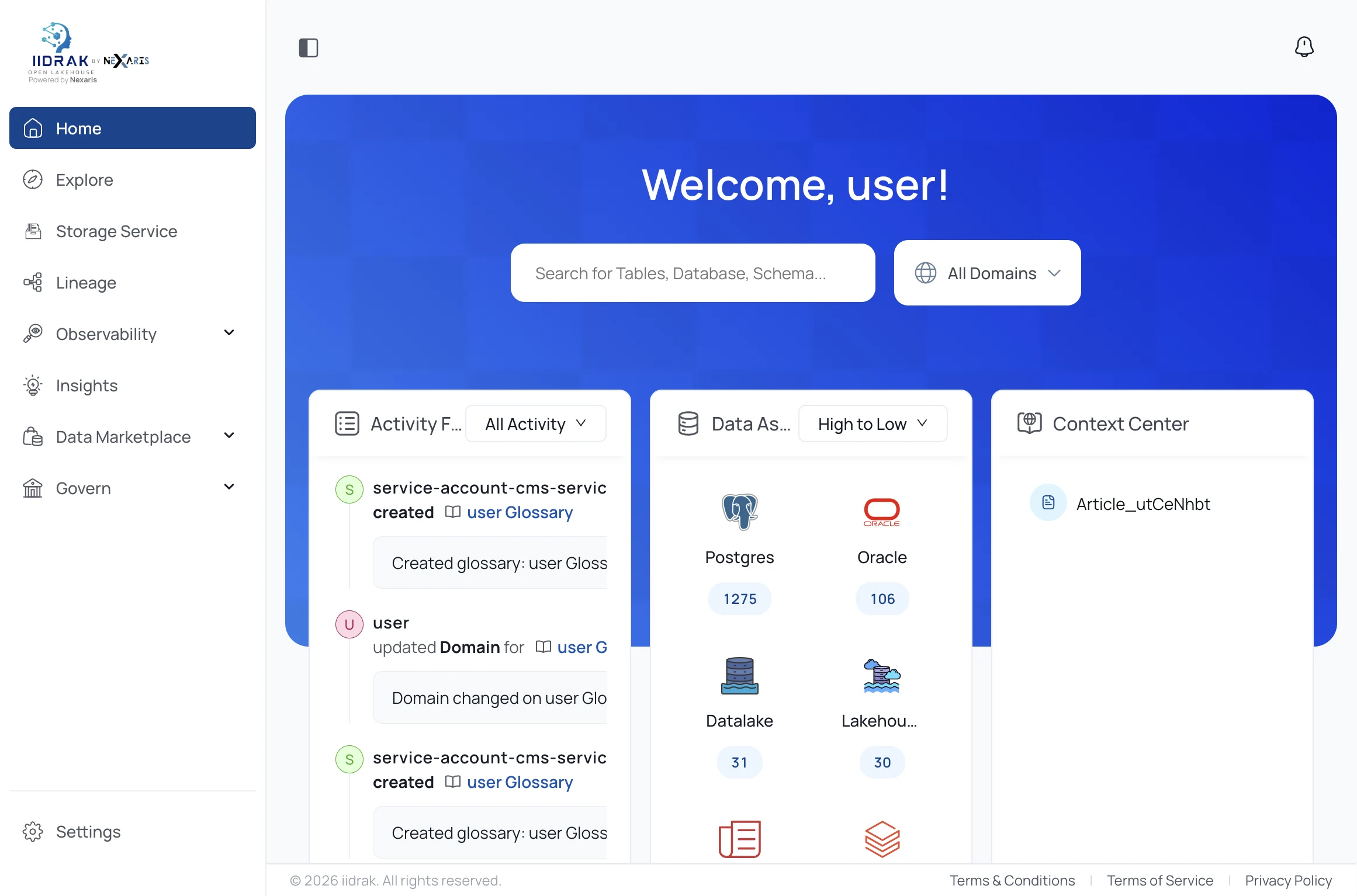
Task: Open the All Domains dropdown
Action: 987,273
